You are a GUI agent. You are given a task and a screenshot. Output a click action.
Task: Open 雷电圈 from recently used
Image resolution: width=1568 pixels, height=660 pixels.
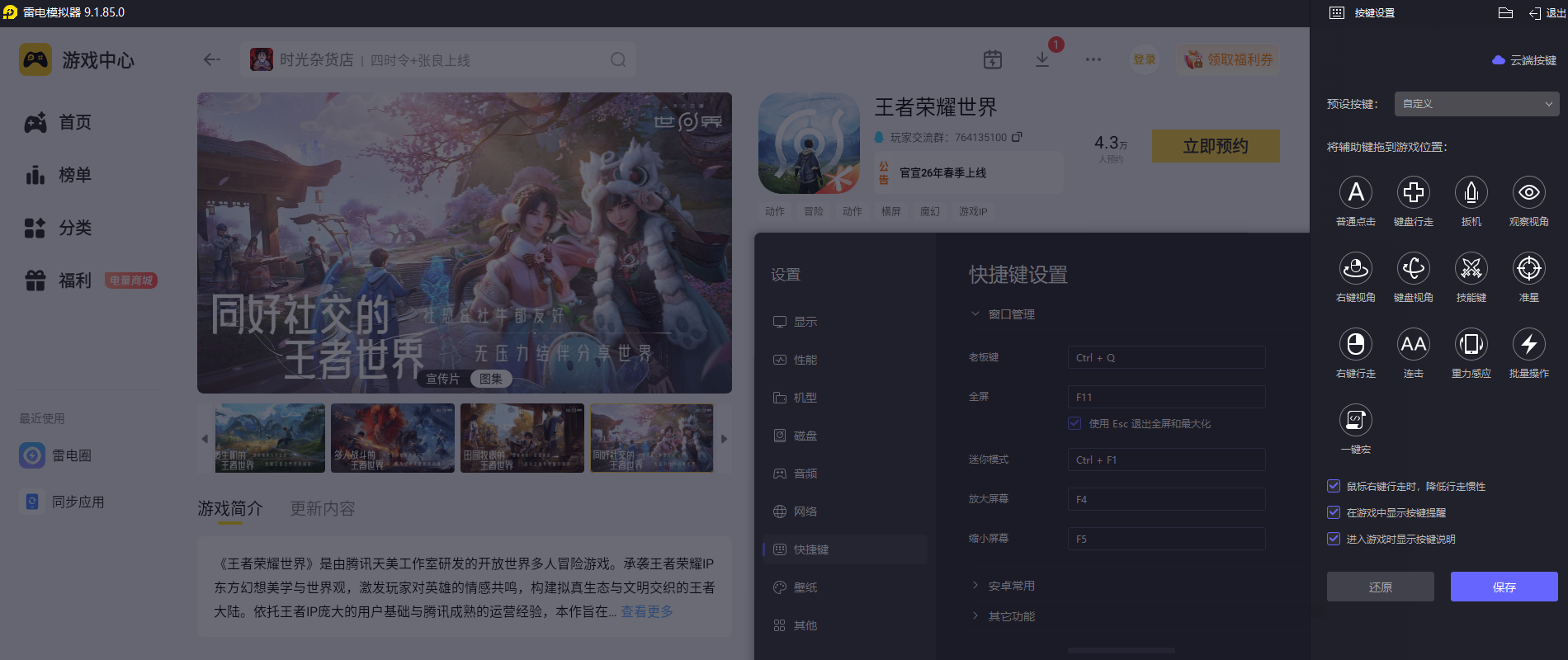click(56, 455)
